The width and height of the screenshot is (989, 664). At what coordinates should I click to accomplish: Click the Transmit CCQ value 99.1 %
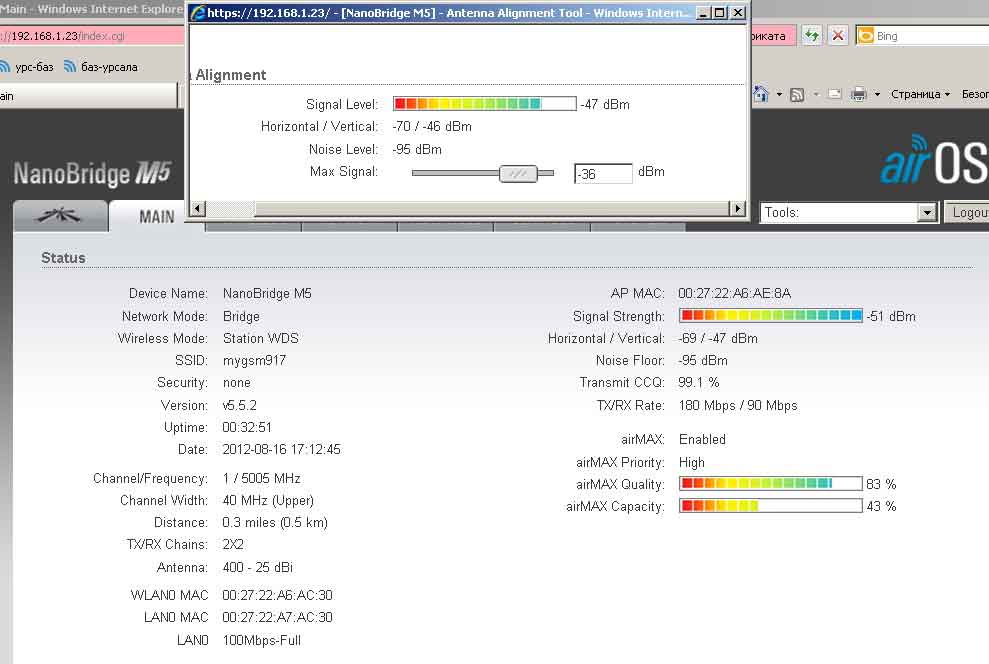[x=699, y=383]
